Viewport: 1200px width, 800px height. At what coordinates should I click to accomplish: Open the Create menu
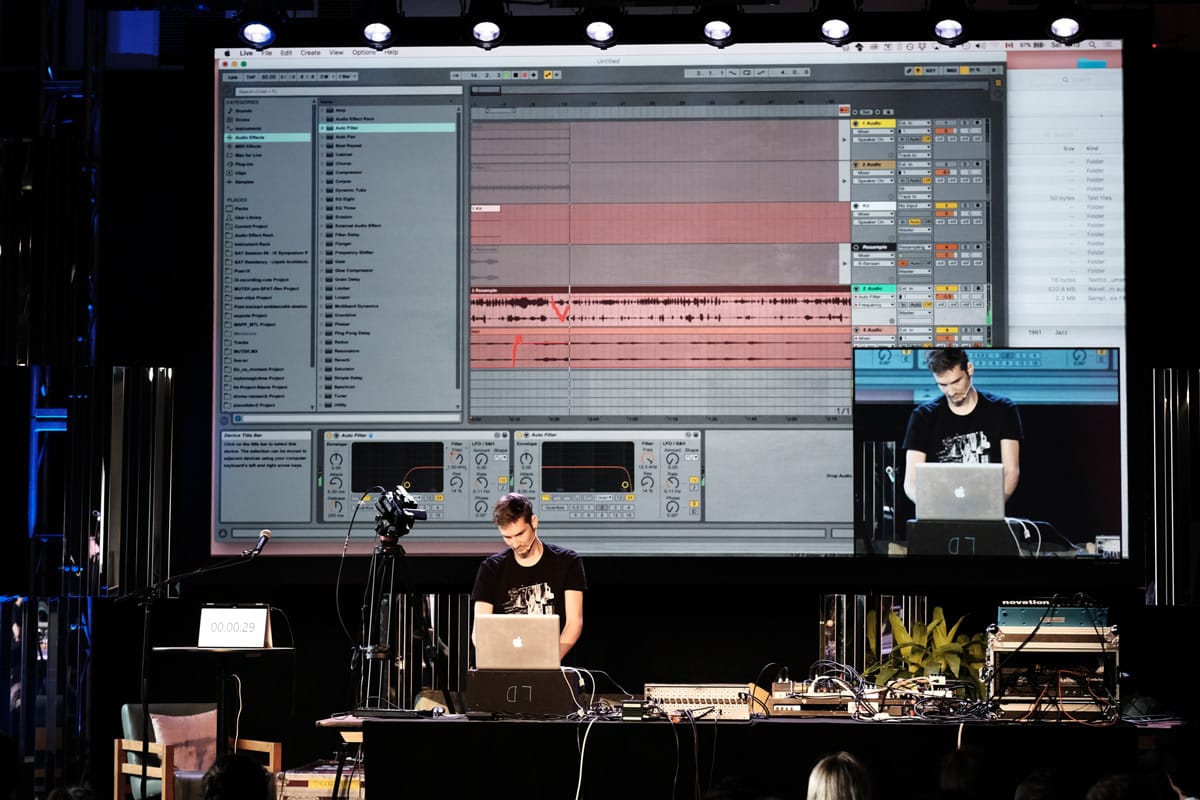coord(311,52)
